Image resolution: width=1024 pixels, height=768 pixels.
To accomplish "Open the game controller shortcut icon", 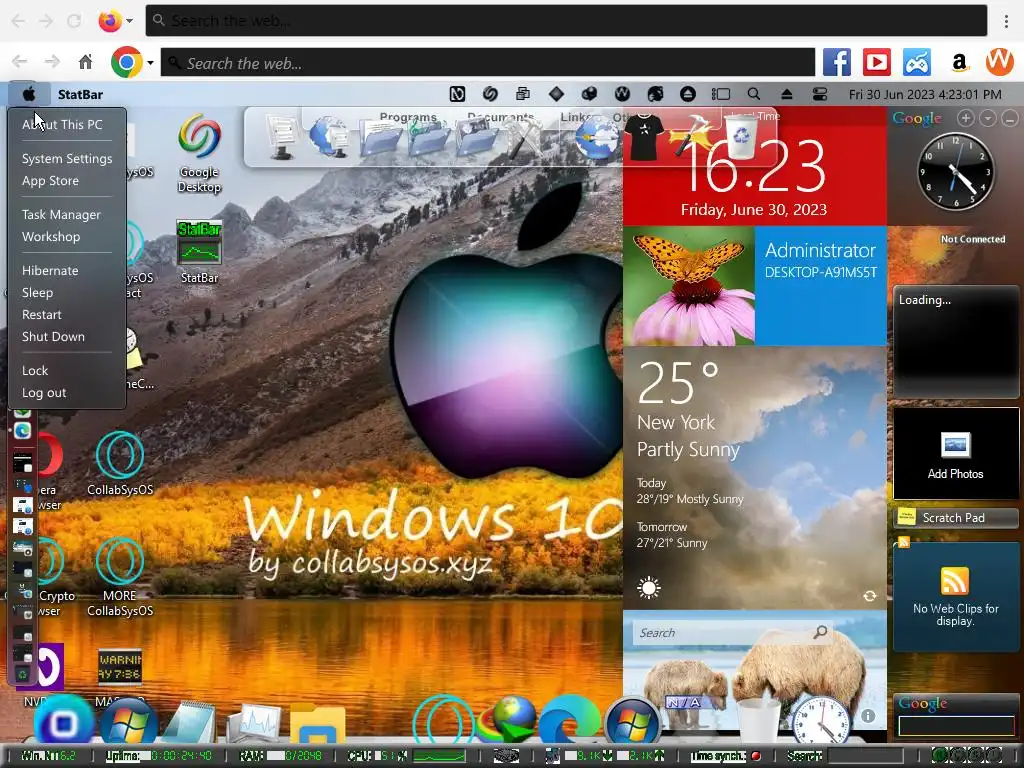I will click(917, 63).
